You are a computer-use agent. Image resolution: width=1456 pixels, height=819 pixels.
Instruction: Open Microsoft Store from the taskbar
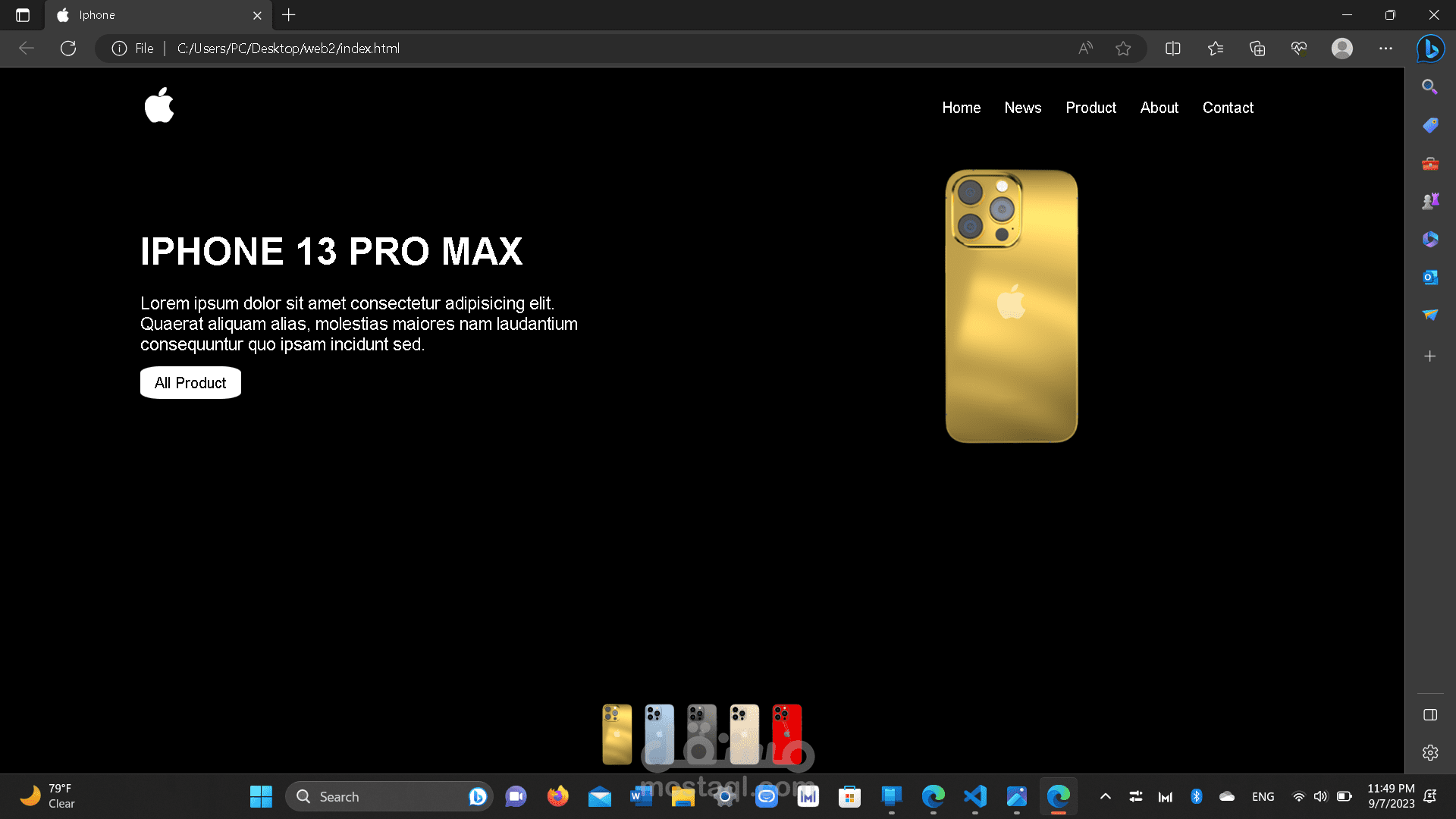[849, 796]
